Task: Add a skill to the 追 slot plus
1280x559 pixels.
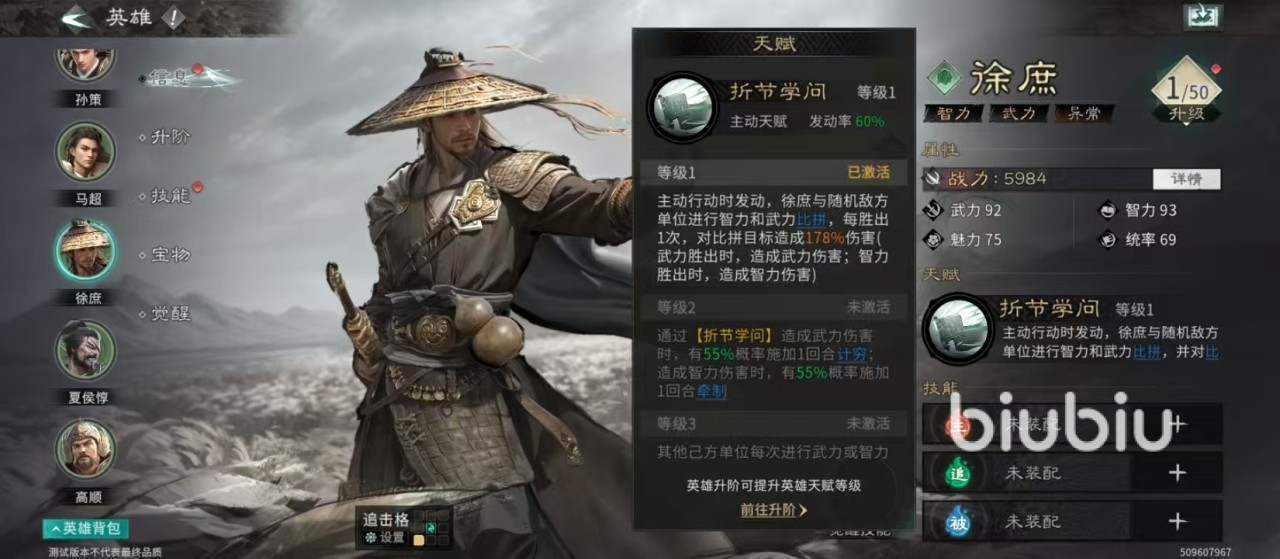Action: pos(1177,473)
